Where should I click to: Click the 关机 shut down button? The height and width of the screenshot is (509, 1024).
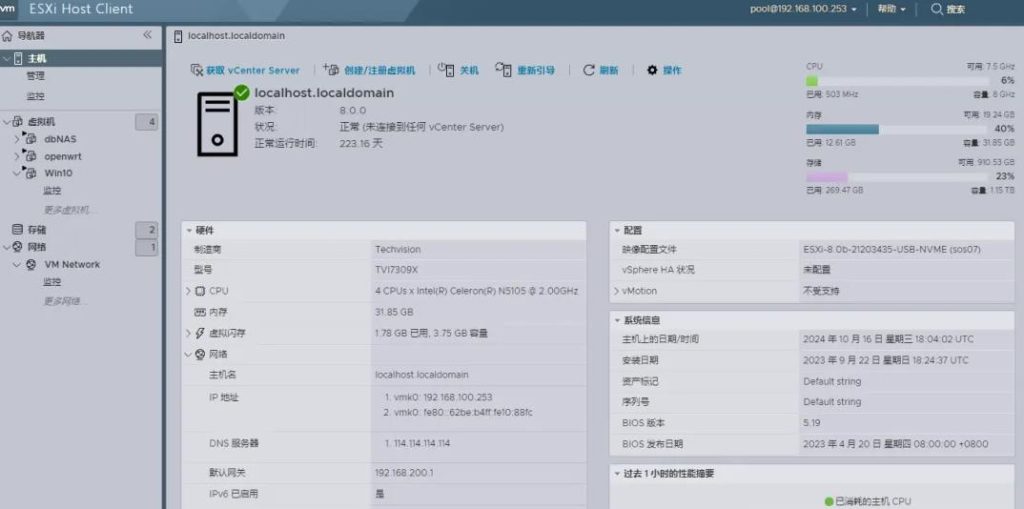pyautogui.click(x=458, y=70)
